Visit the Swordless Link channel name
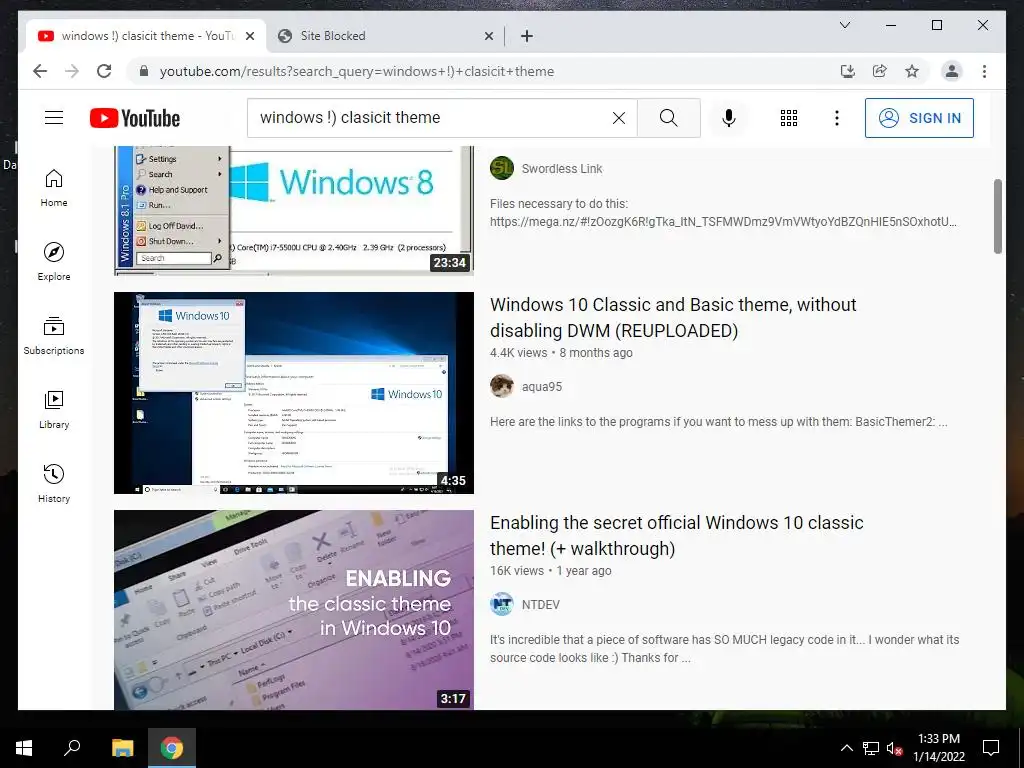 (562, 168)
